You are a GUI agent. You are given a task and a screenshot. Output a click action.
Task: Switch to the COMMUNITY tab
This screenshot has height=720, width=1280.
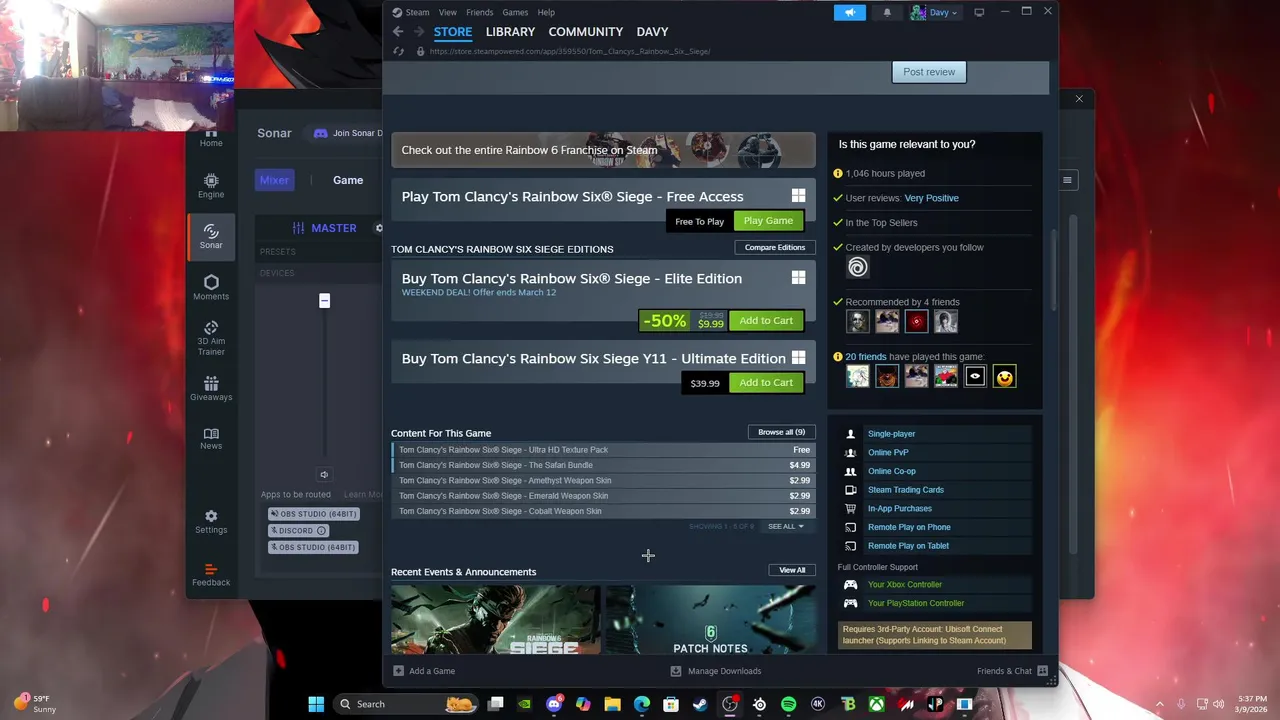[x=585, y=32]
